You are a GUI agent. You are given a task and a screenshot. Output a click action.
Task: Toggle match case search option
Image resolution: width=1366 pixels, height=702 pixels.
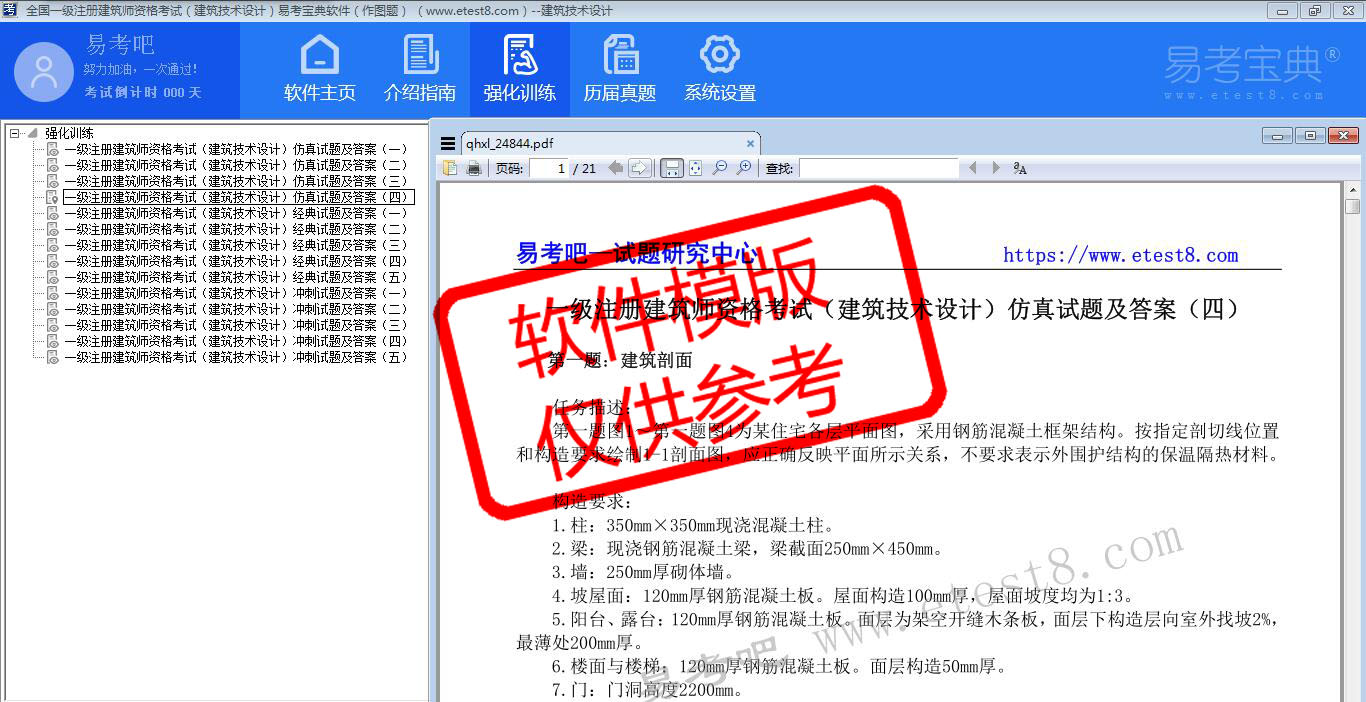1020,168
